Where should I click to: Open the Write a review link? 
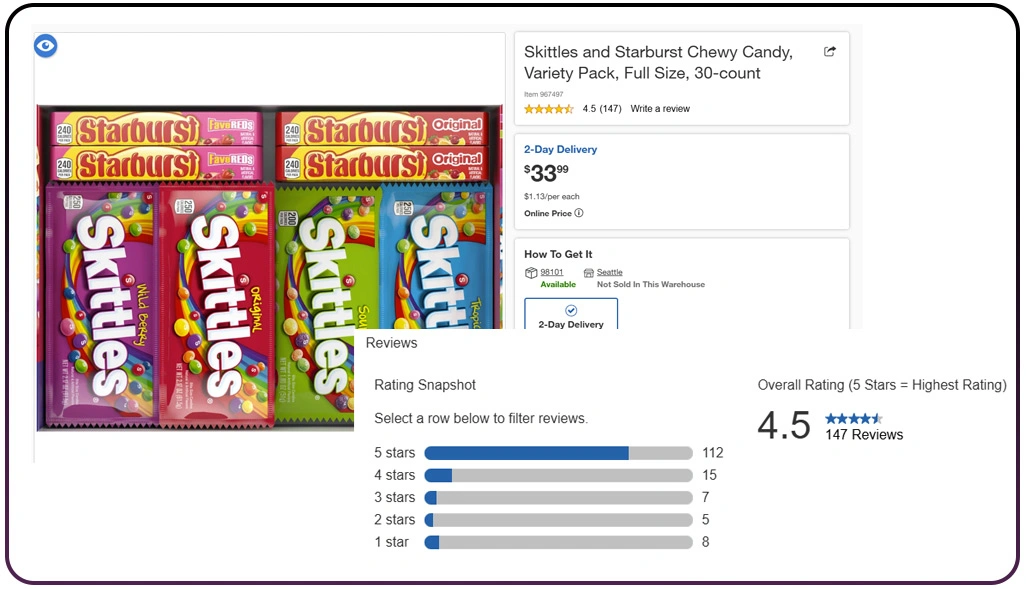coord(660,109)
